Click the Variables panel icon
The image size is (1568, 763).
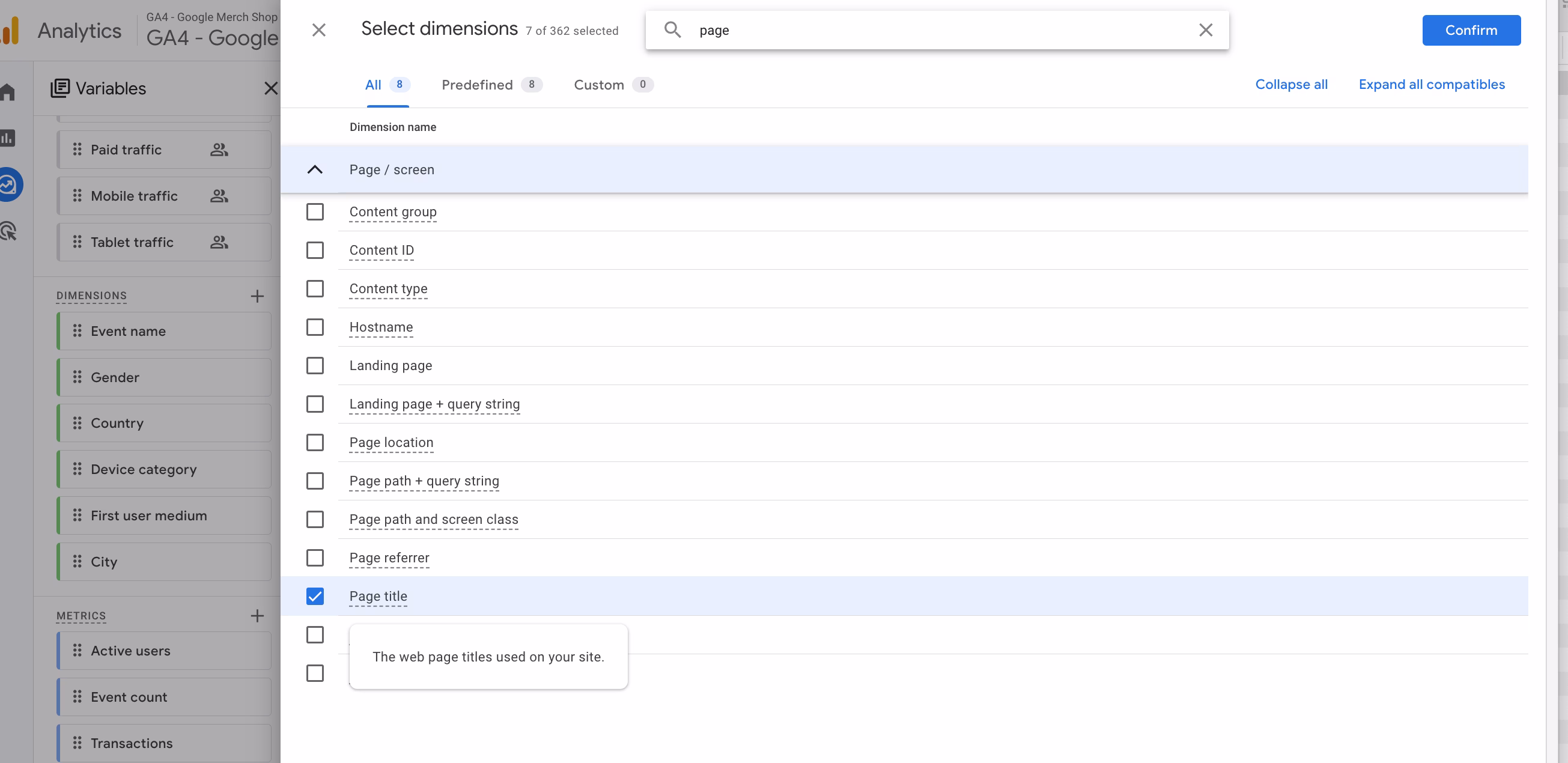point(59,88)
